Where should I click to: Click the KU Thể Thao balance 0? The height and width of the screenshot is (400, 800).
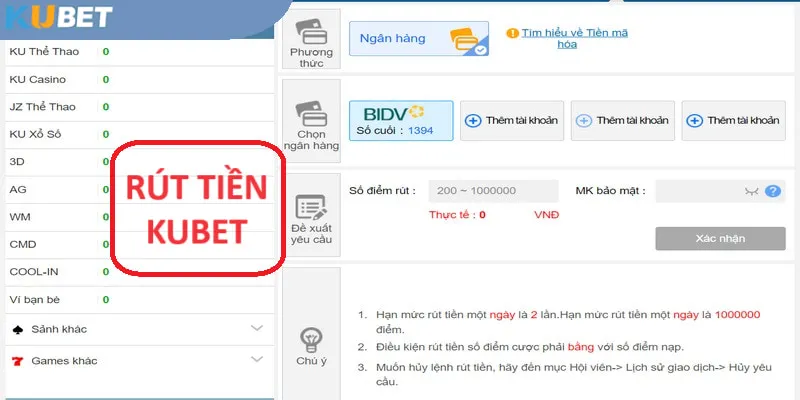pyautogui.click(x=106, y=52)
